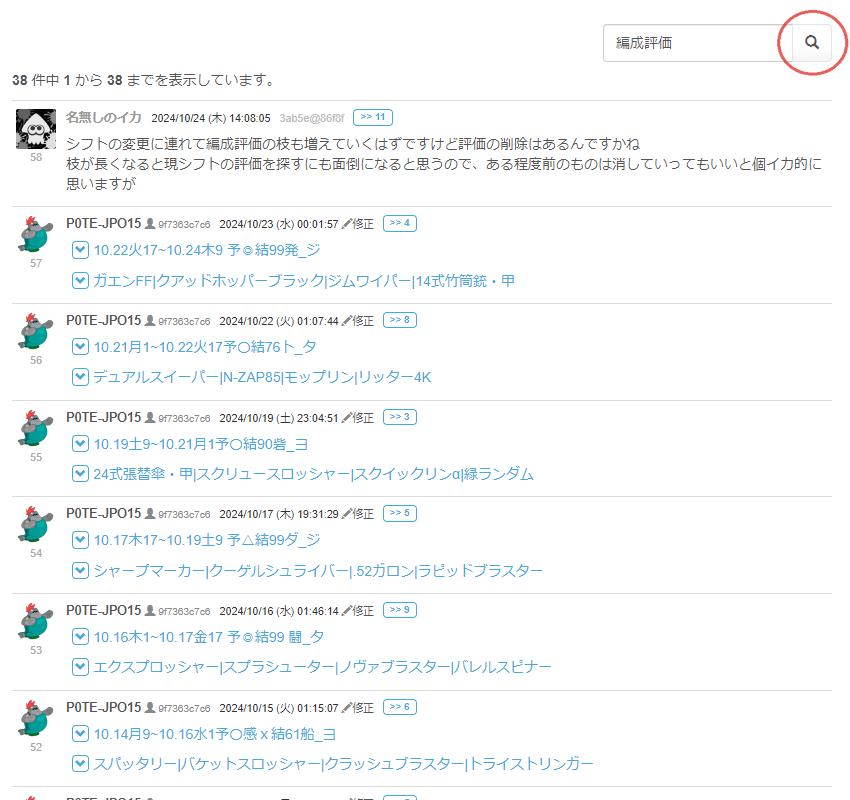Click the chevron icon beside 10.19土9~10.21月1
Screen dimensions: 850x800
(80, 443)
